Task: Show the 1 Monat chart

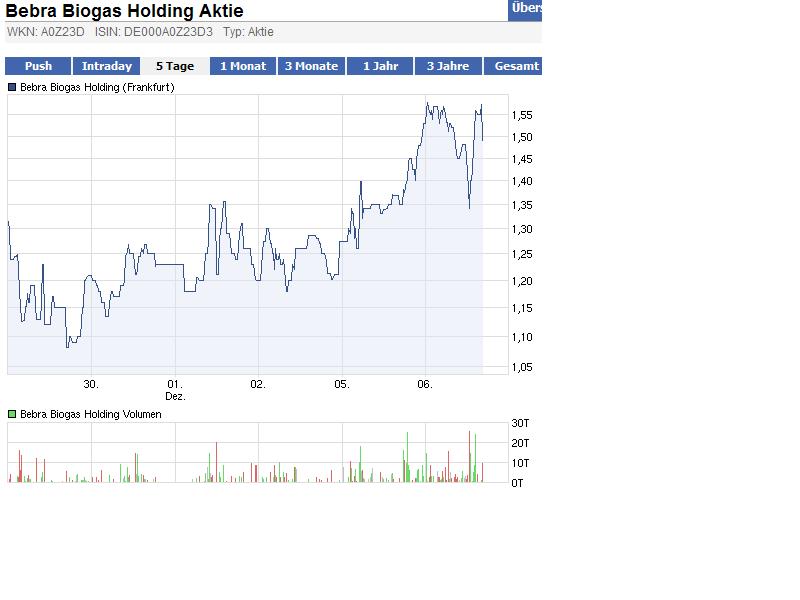Action: coord(243,66)
